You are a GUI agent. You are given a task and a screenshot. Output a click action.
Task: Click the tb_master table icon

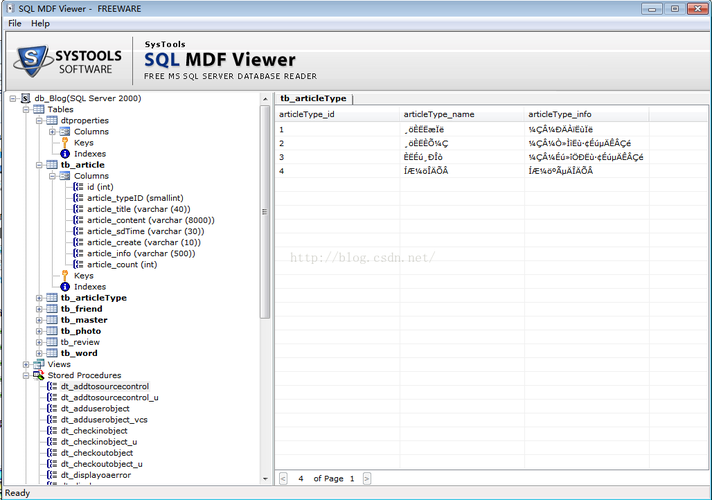[x=52, y=320]
